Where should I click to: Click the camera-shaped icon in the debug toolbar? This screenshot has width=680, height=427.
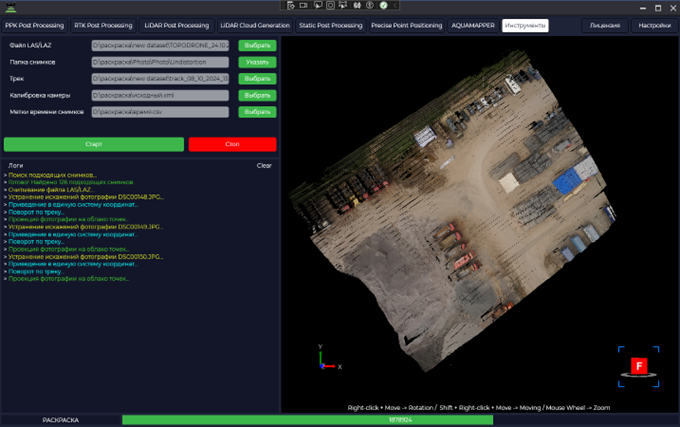click(304, 5)
